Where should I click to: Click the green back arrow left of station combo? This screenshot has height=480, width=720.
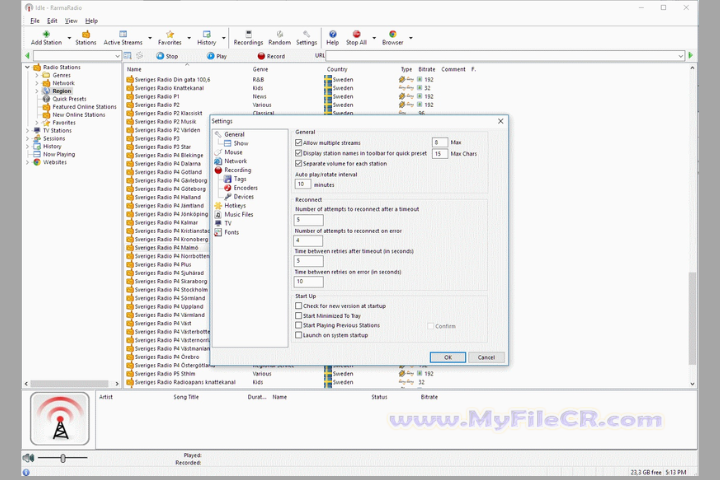pos(27,56)
